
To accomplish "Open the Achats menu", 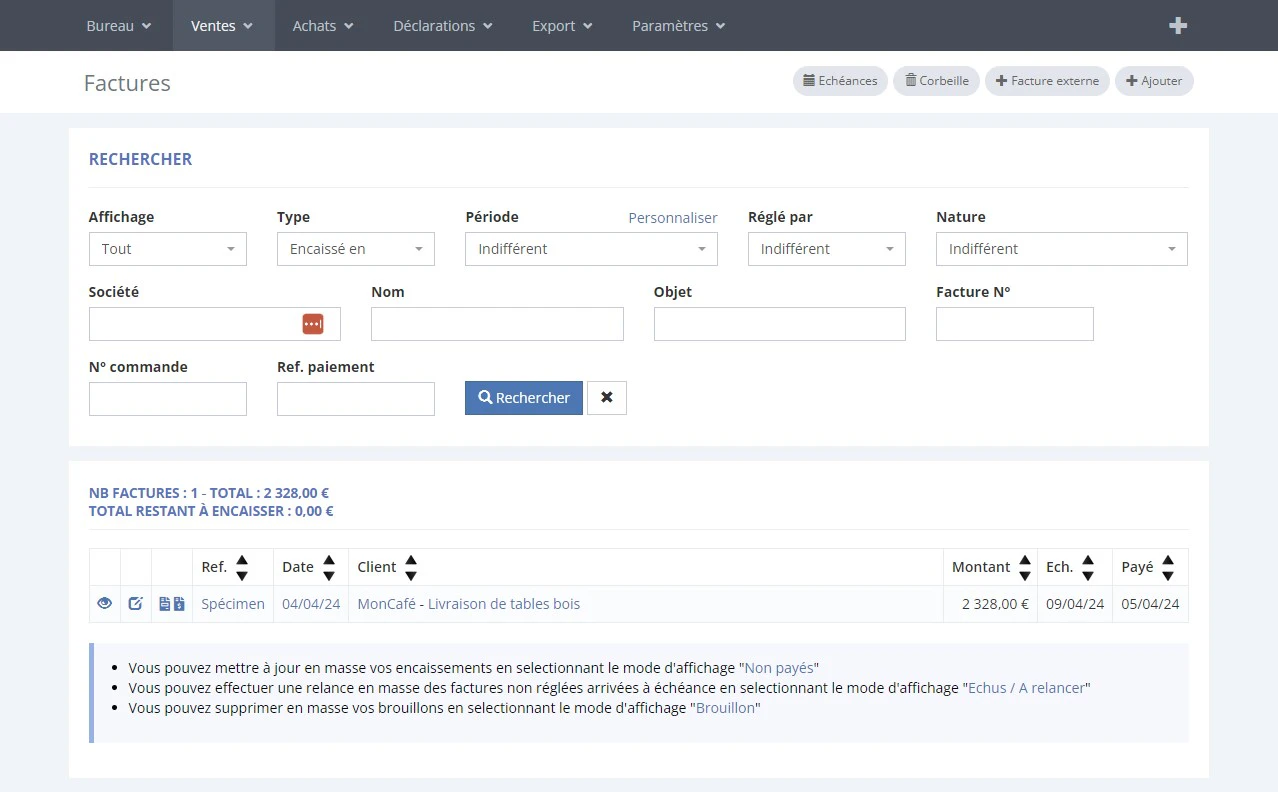I will point(323,26).
